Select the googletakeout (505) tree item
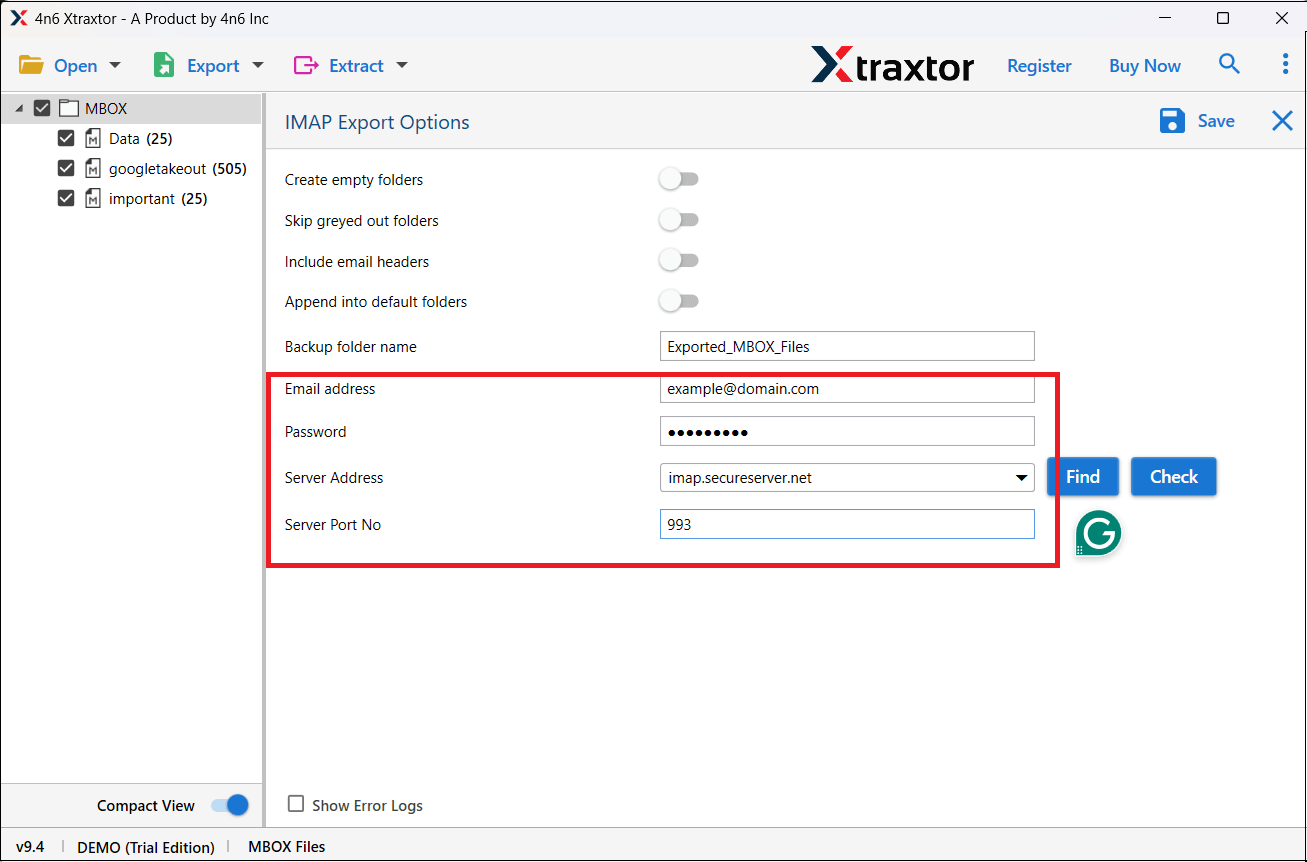The height and width of the screenshot is (862, 1307). tap(178, 168)
